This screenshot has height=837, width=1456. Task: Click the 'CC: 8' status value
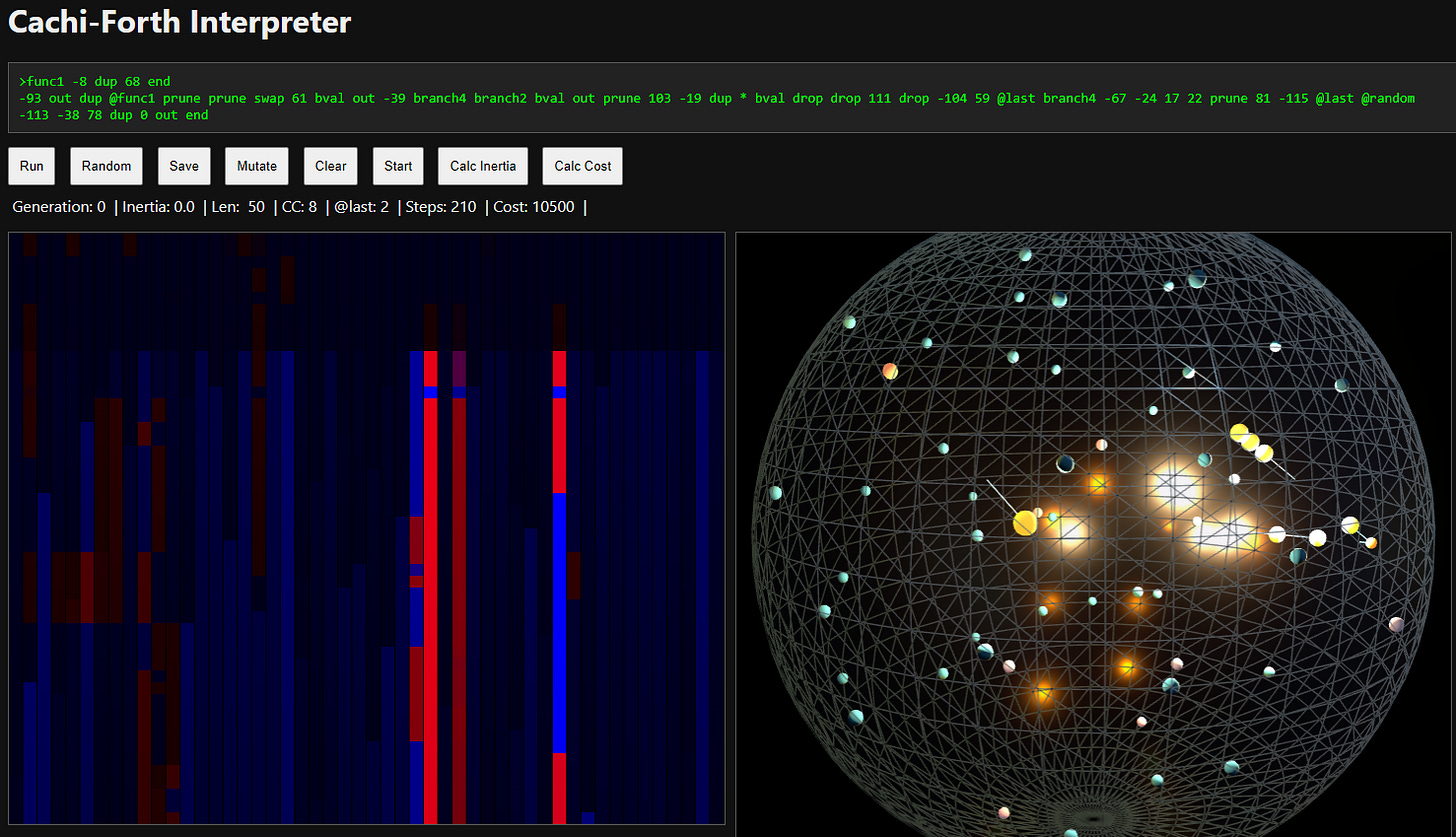coord(299,207)
